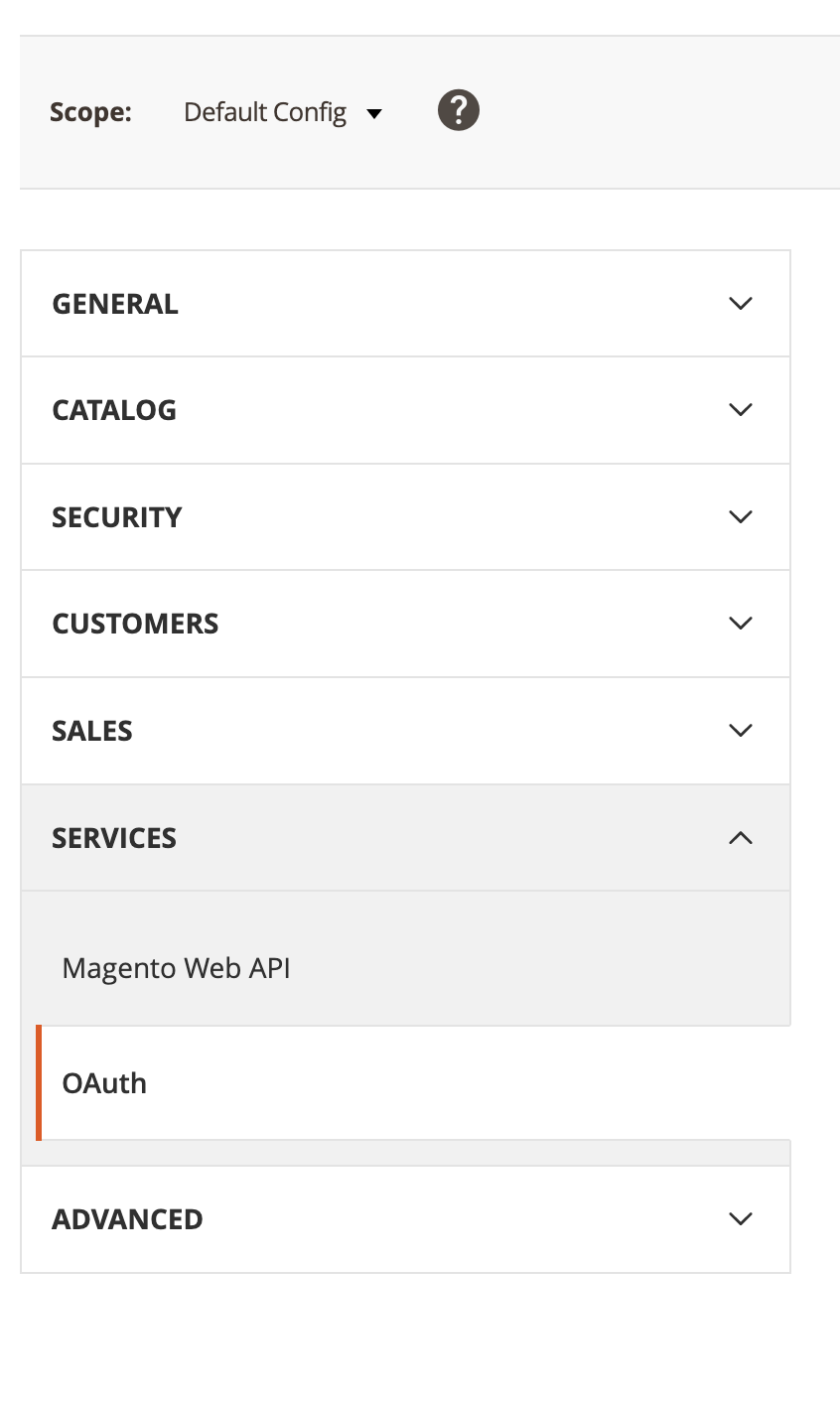840x1406 pixels.
Task: Open the Default Config scope dropdown
Action: click(265, 112)
